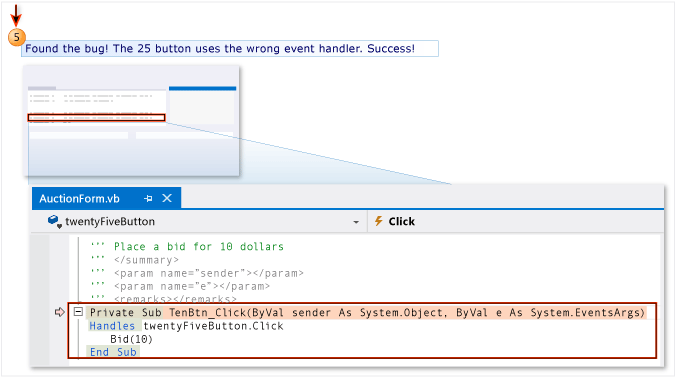Click the red arrow above step 5
The height and width of the screenshot is (377, 675).
pyautogui.click(x=16, y=15)
